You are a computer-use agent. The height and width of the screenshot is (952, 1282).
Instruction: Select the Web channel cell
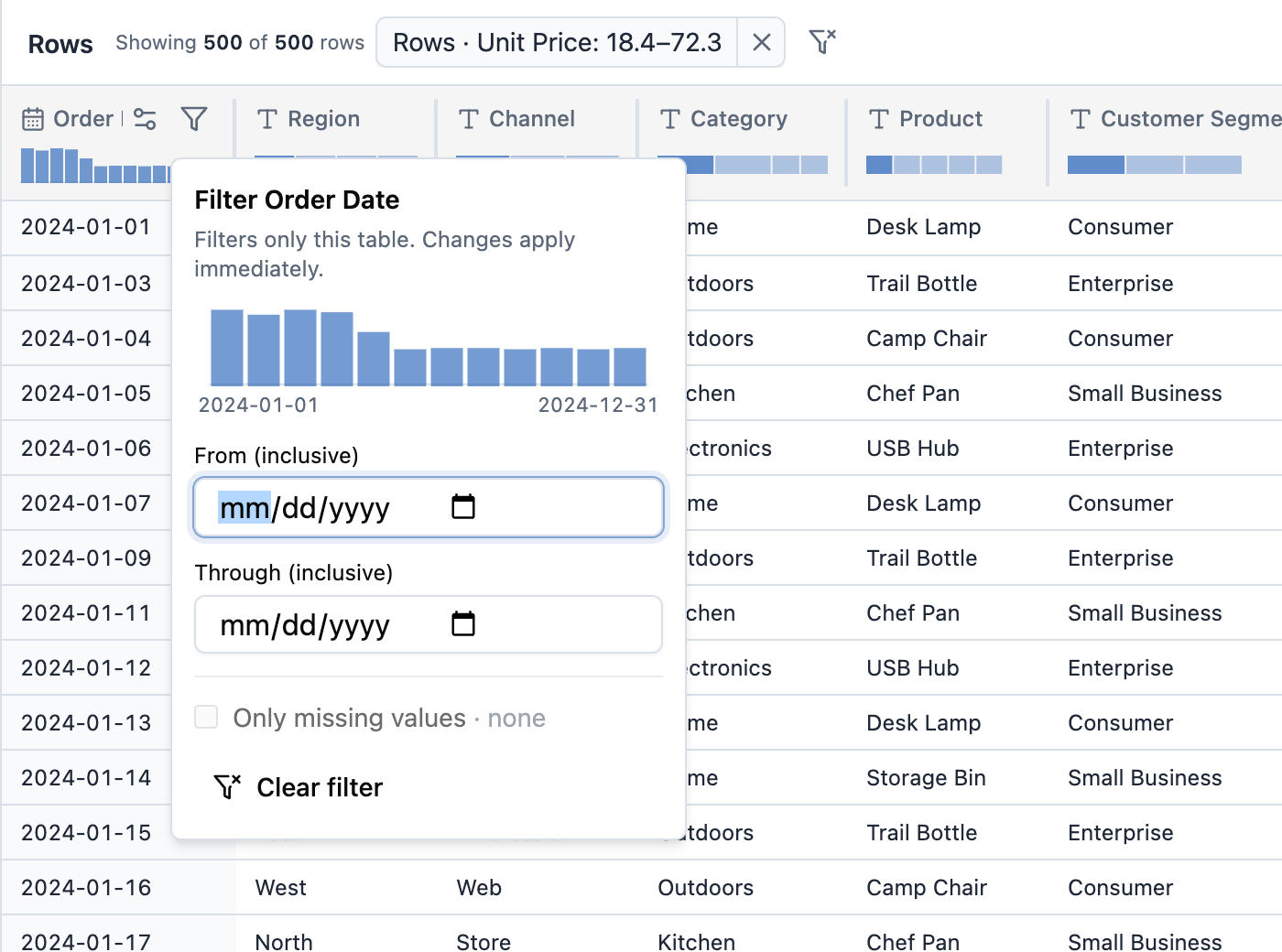coord(479,888)
